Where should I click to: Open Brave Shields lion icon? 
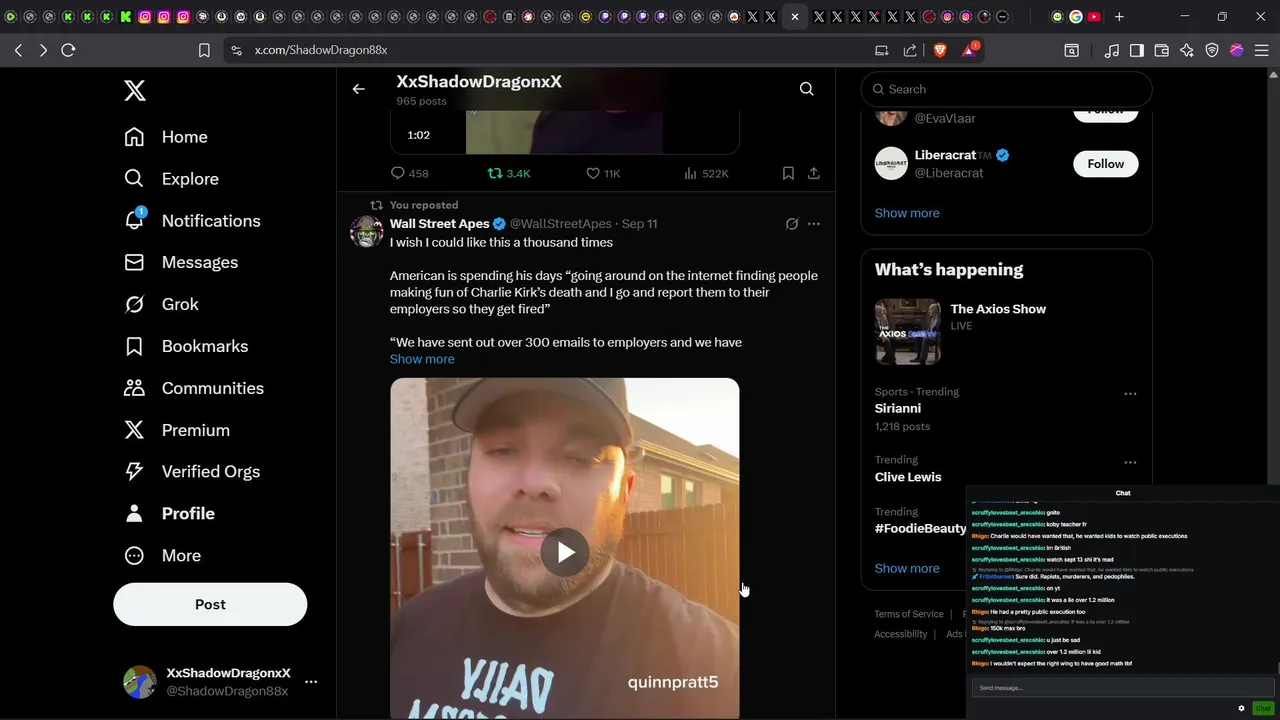(x=940, y=50)
